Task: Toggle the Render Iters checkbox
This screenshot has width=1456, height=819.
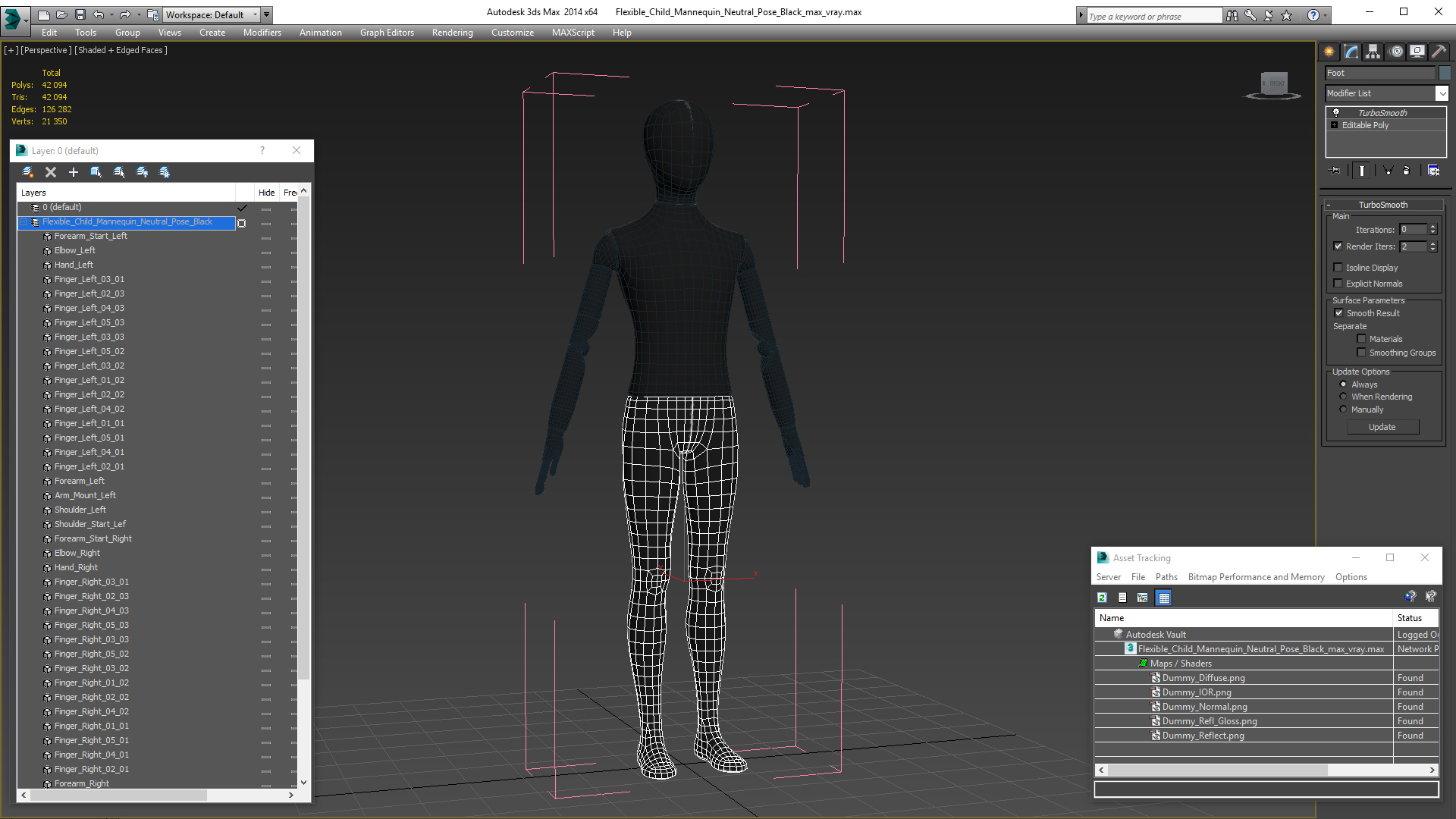Action: click(1338, 246)
